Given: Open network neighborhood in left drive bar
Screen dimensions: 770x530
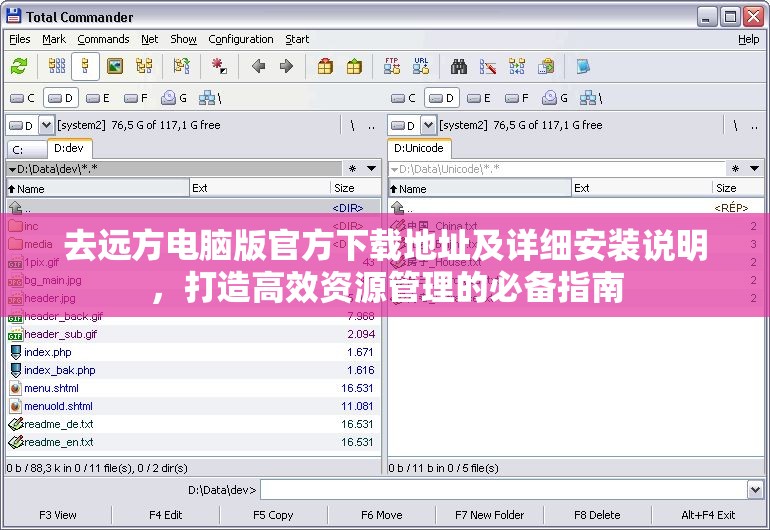Looking at the screenshot, I should [x=210, y=98].
